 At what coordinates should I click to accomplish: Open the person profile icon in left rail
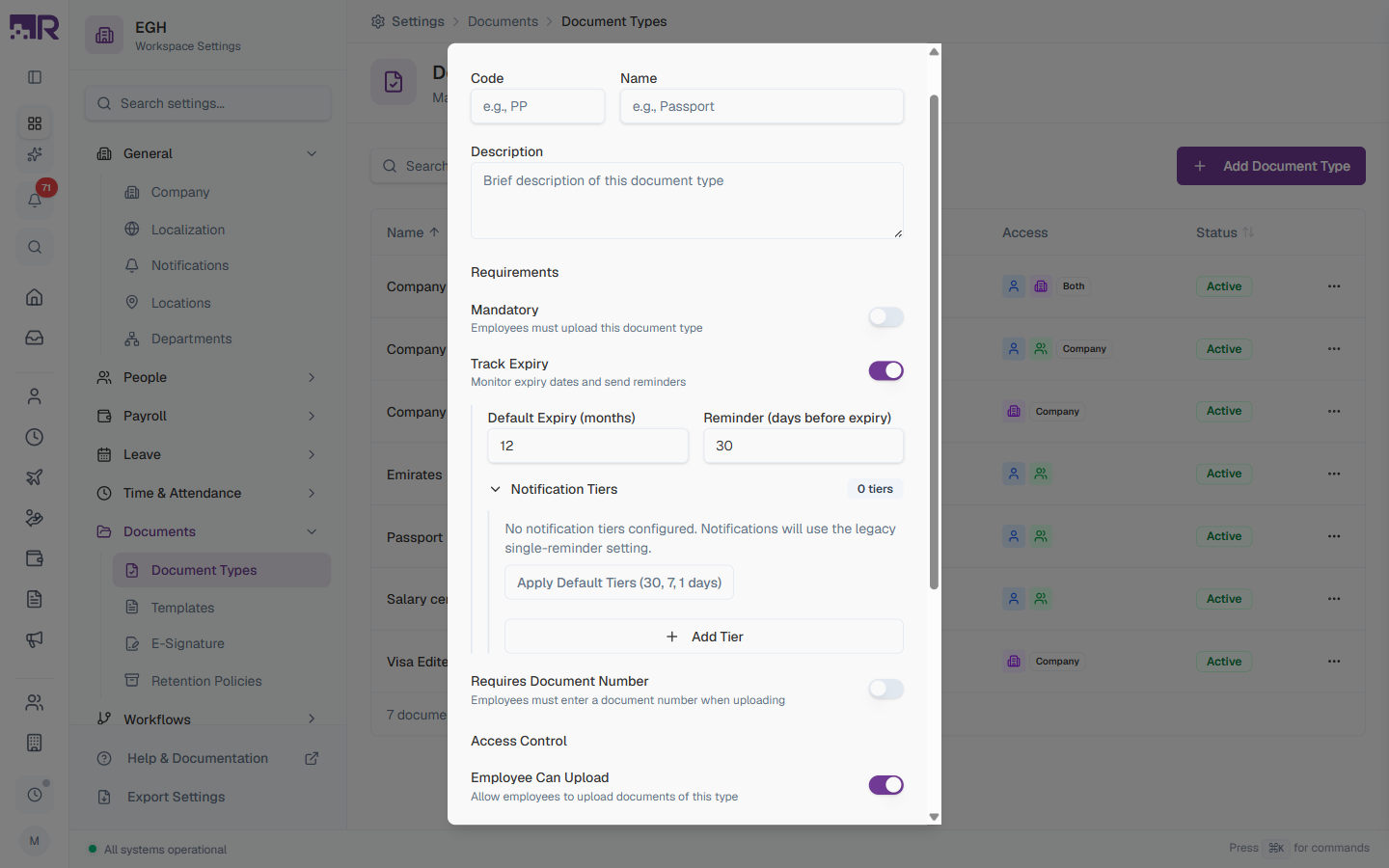(35, 396)
